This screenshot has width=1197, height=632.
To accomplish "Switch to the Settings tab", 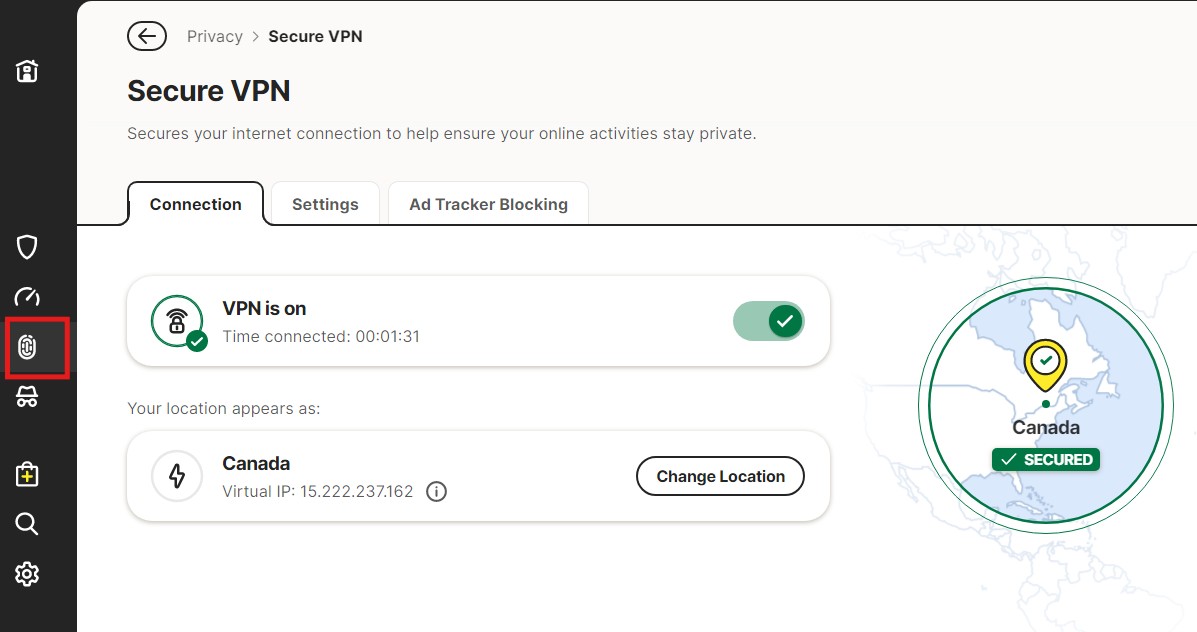I will pyautogui.click(x=325, y=204).
